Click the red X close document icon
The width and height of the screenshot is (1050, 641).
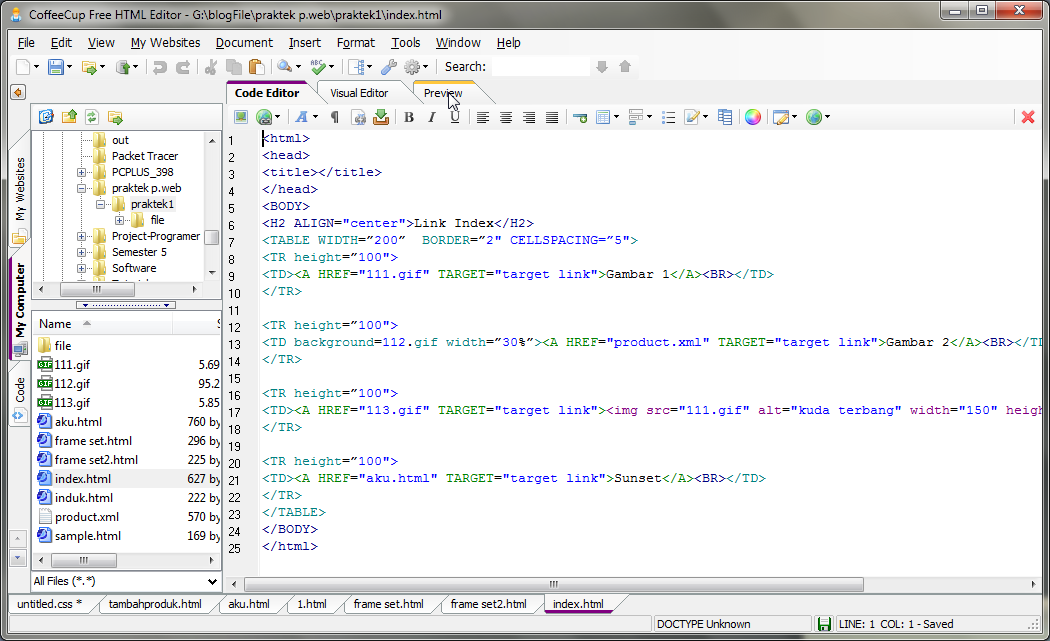[x=1027, y=117]
